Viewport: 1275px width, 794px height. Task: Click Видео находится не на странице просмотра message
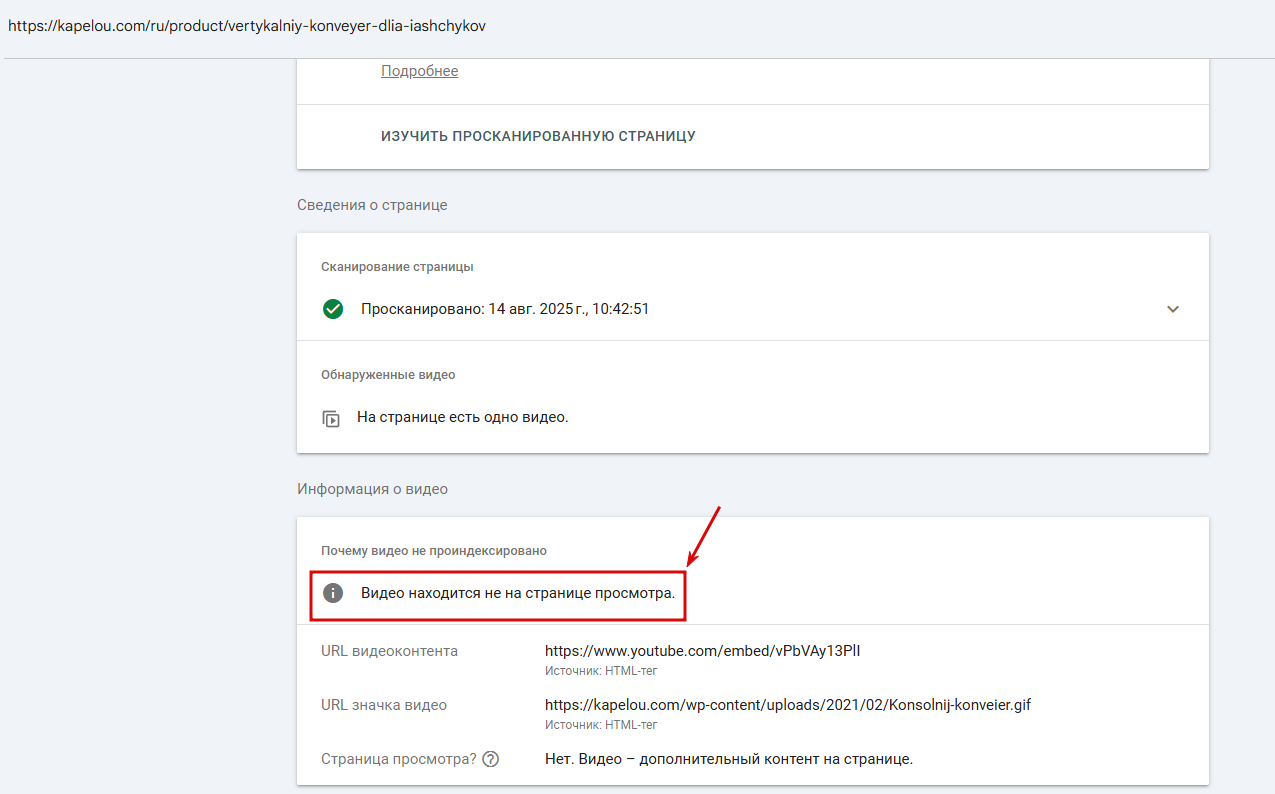click(518, 593)
